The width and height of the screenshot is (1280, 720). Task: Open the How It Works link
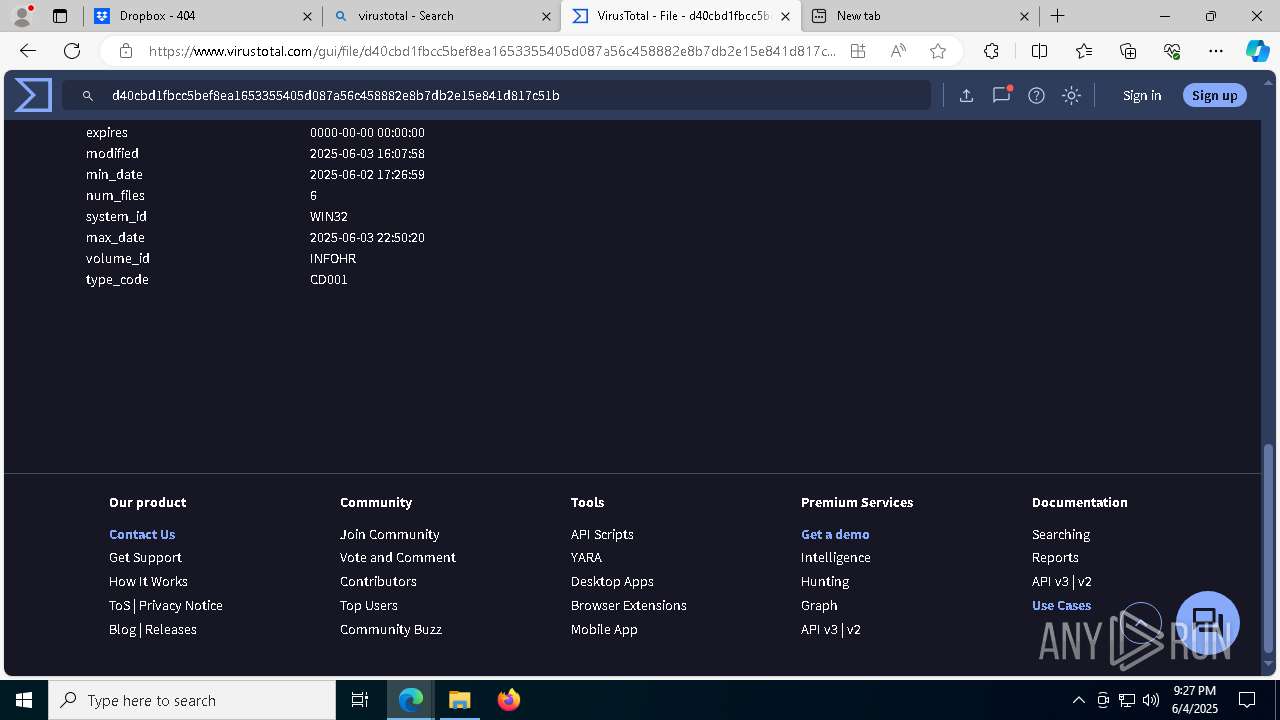click(148, 582)
